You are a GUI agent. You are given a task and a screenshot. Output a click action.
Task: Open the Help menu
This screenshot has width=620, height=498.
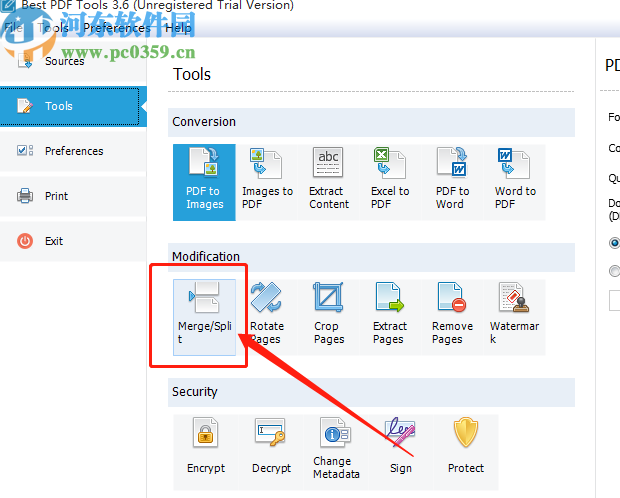(x=178, y=28)
